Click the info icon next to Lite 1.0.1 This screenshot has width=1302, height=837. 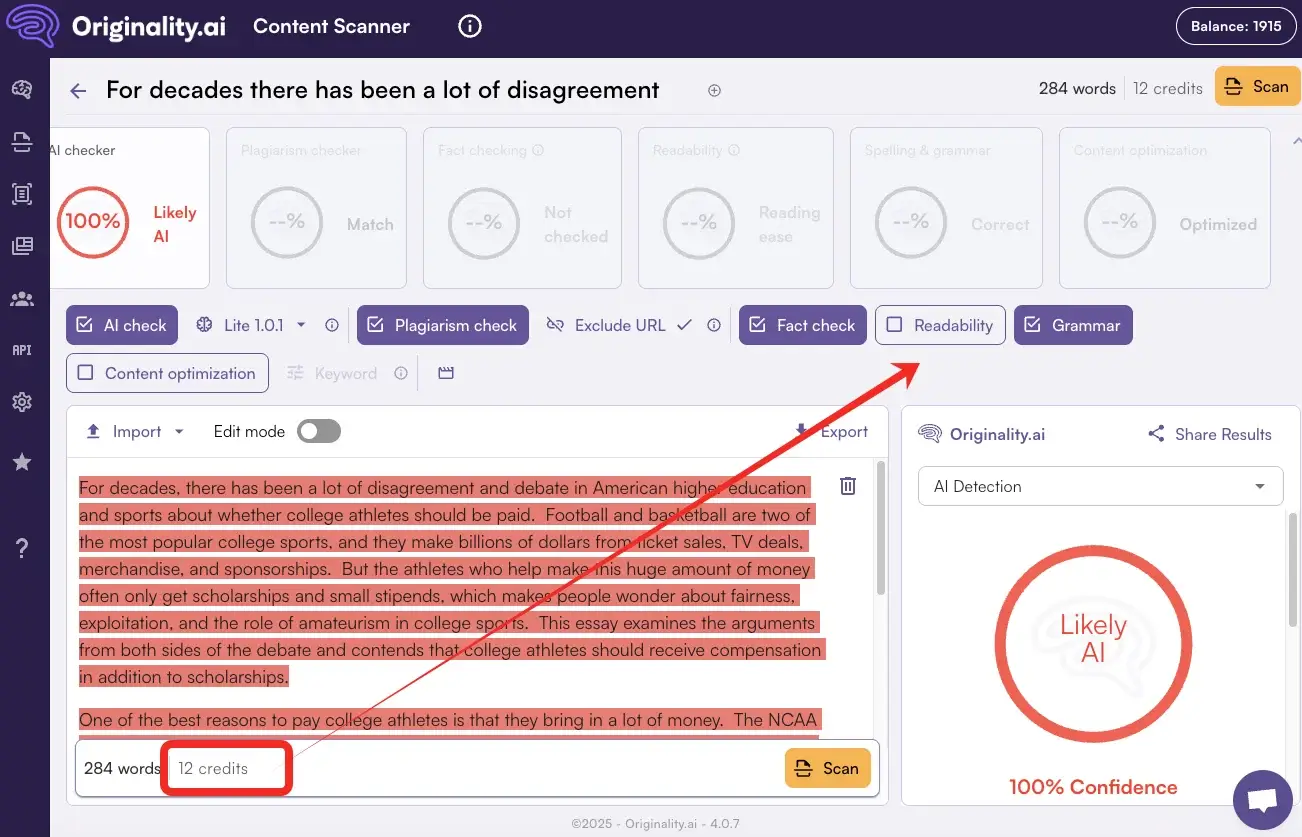[x=331, y=325]
